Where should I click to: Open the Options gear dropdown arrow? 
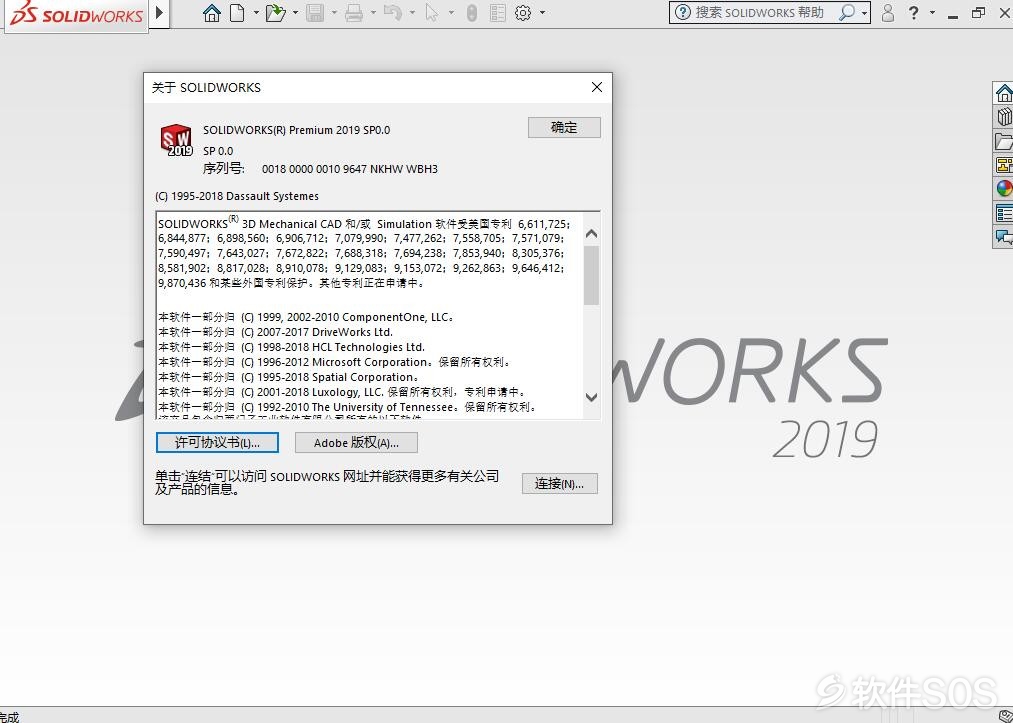click(x=542, y=12)
